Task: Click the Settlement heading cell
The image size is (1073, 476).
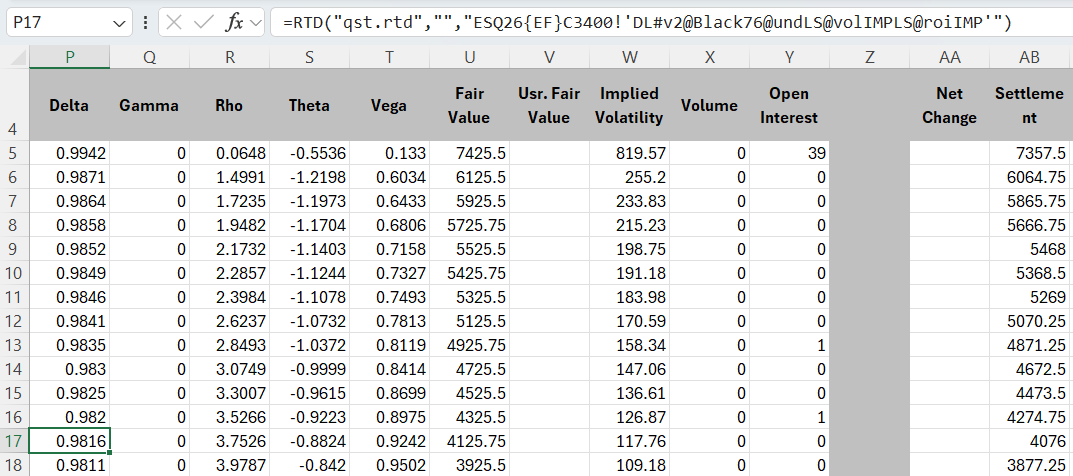Action: tap(1030, 105)
